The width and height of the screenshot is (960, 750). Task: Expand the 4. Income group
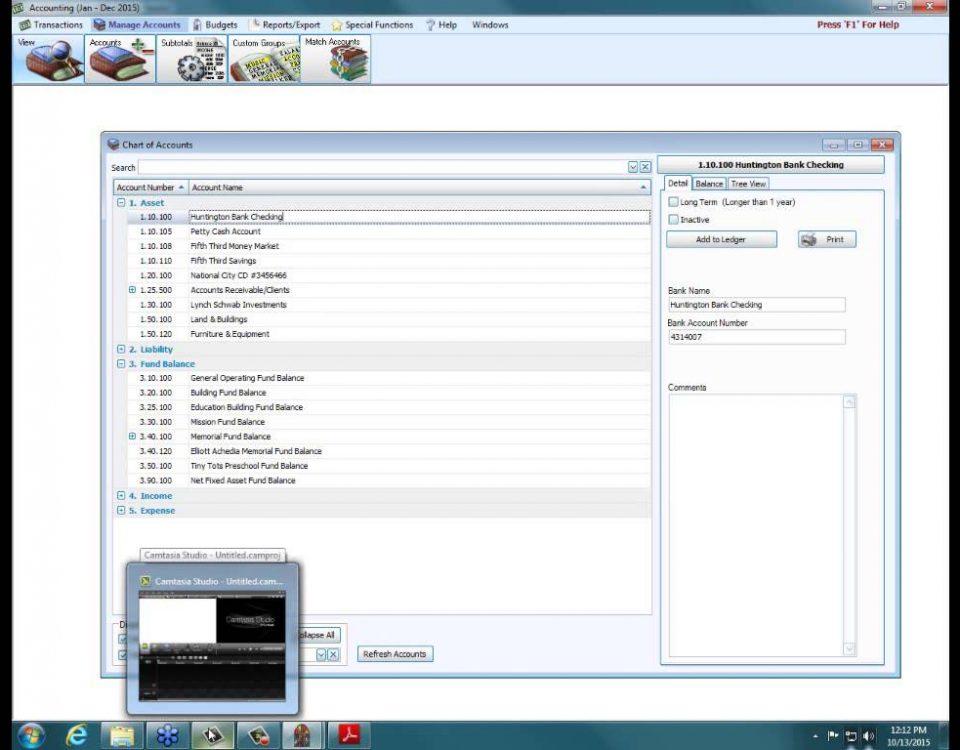[121, 496]
